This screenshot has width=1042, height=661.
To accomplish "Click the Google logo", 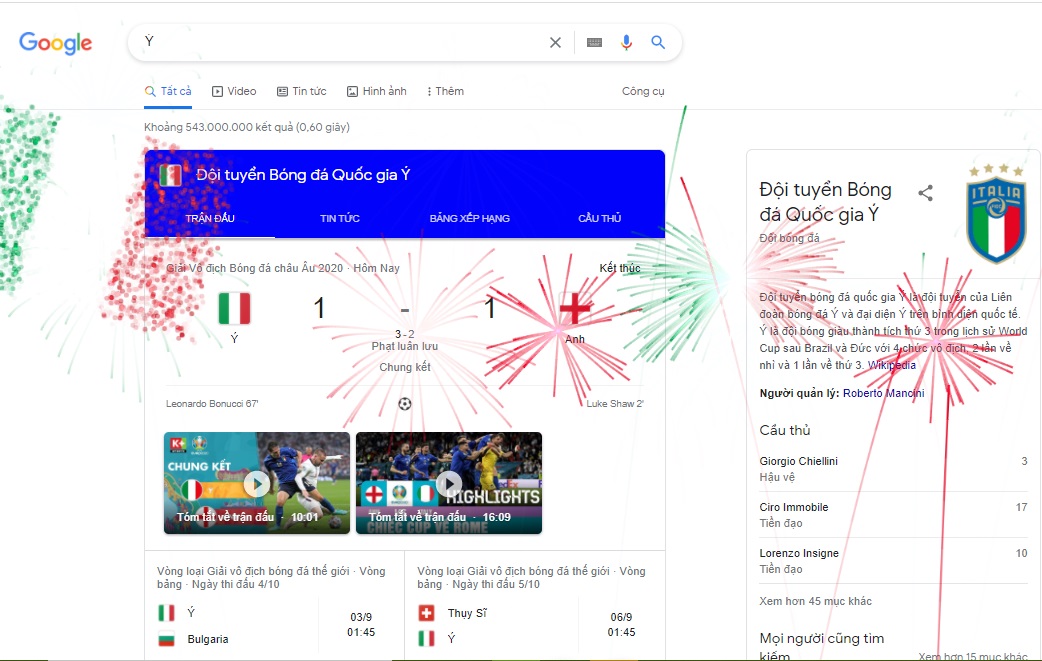I will pyautogui.click(x=56, y=43).
